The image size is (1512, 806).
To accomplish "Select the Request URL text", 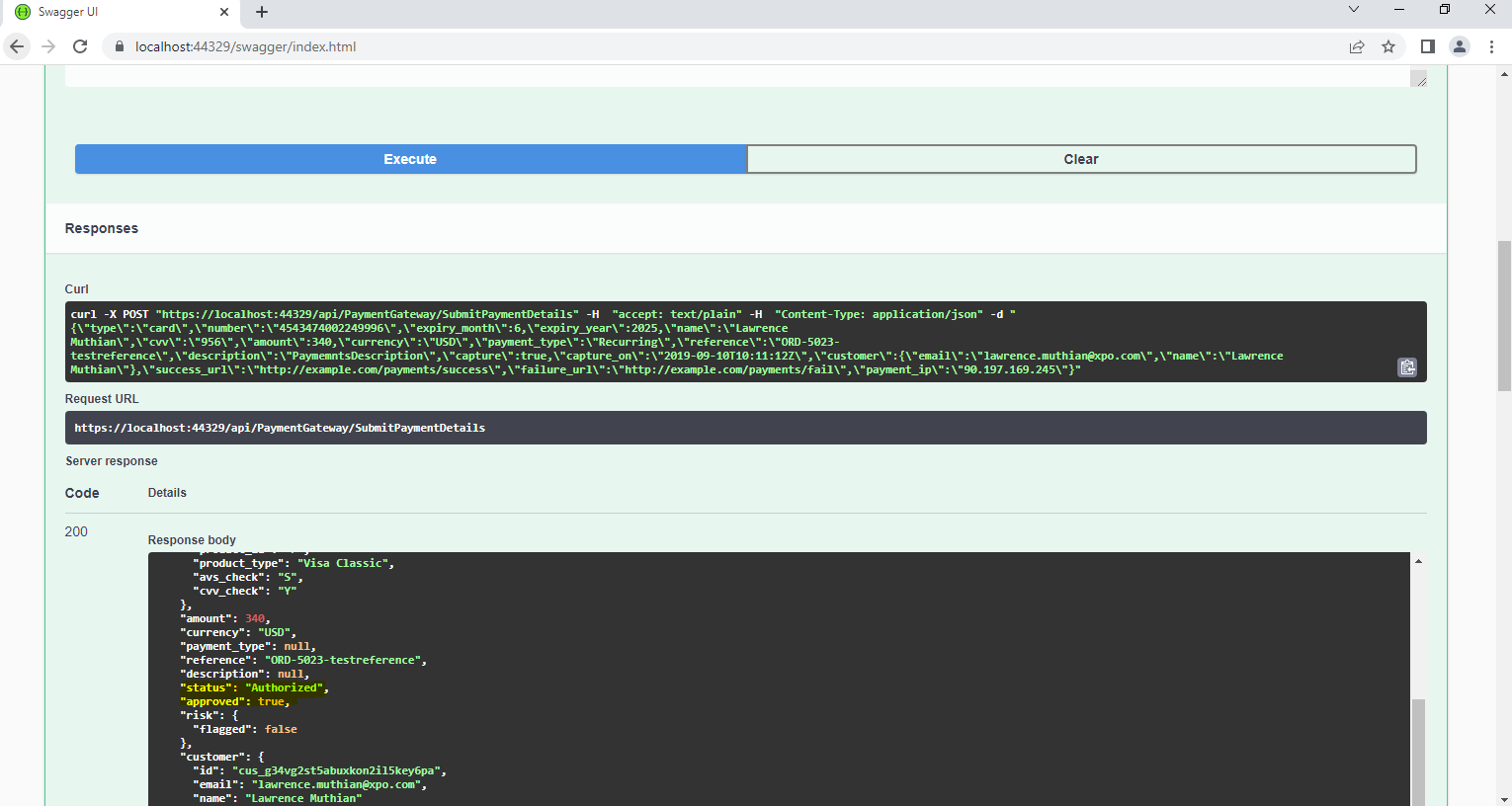I will point(280,427).
